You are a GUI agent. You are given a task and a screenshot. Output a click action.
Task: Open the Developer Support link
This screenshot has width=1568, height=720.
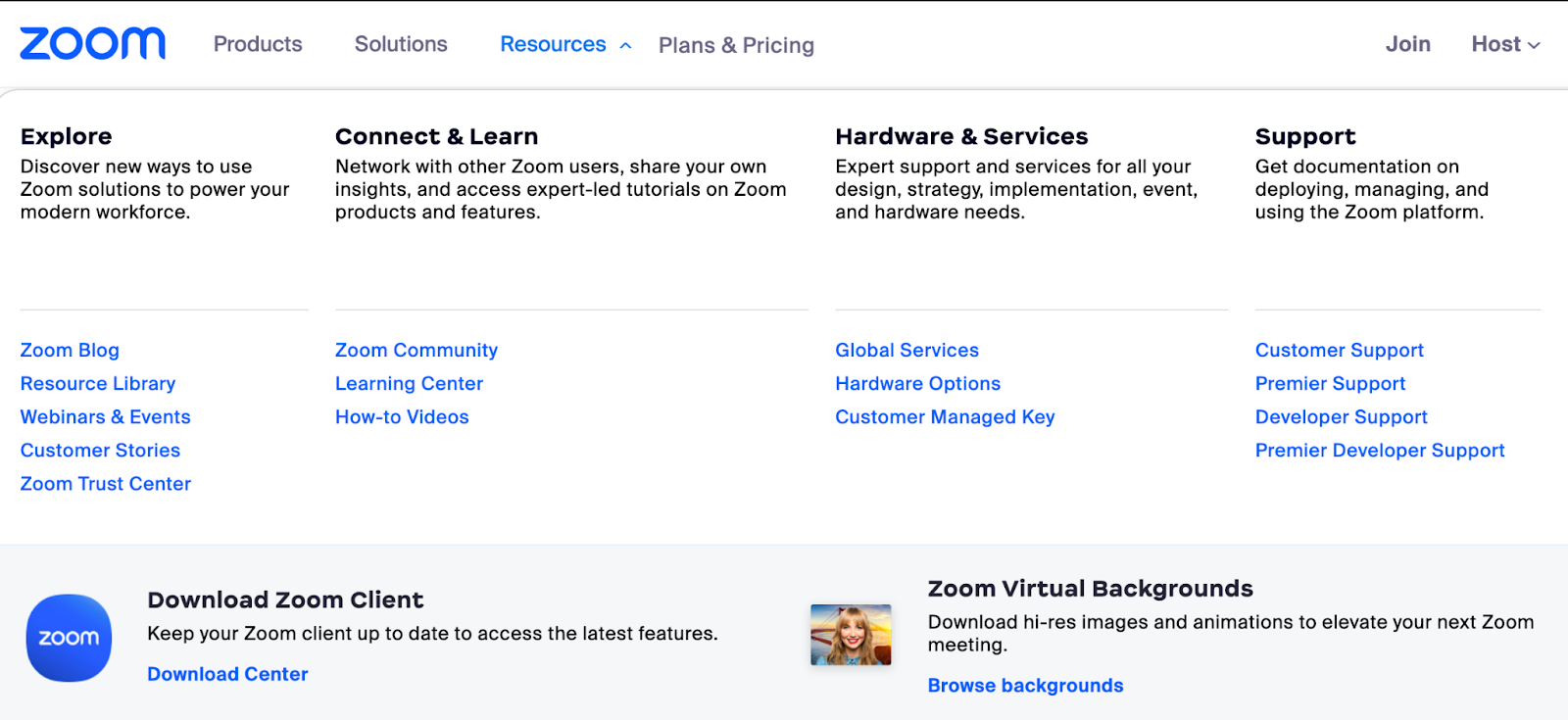(x=1341, y=416)
